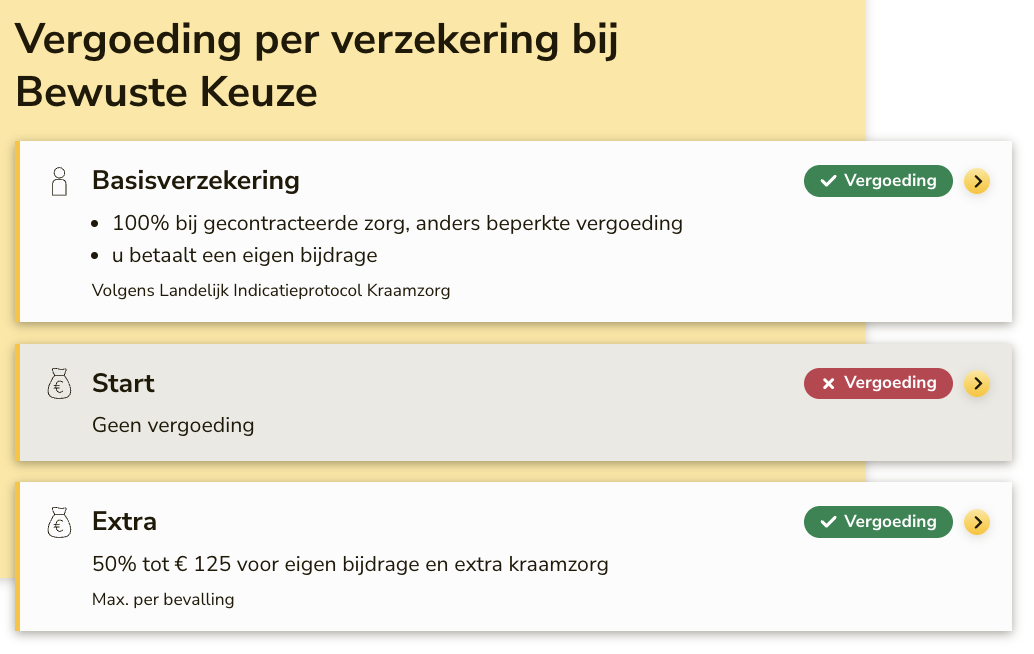
Task: Click the 'Volgens Landelijk Indicatieprotocol Kraamzorg' note
Action: click(x=271, y=291)
